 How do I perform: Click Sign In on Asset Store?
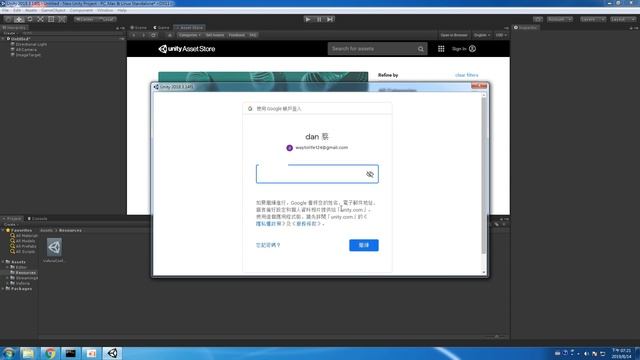(x=463, y=49)
